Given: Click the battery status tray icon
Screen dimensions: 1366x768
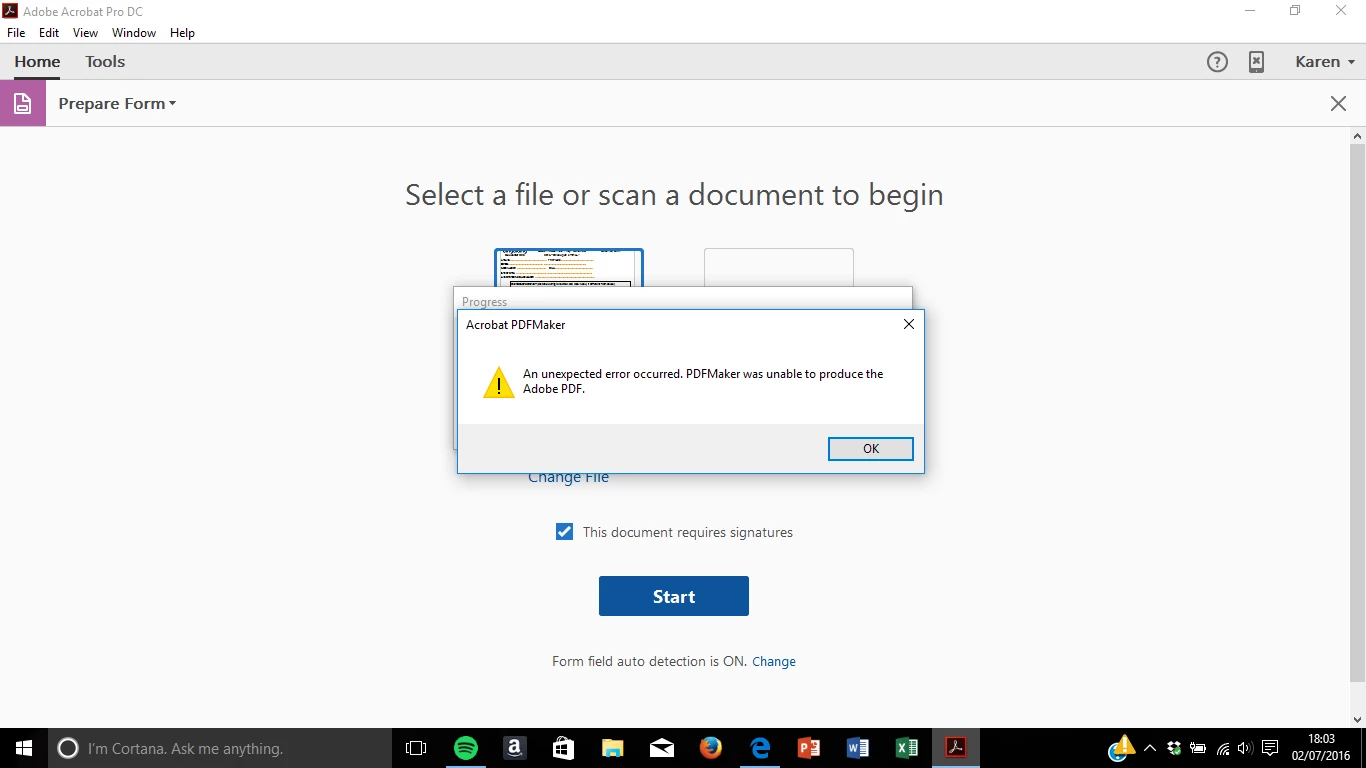Looking at the screenshot, I should tap(1198, 748).
